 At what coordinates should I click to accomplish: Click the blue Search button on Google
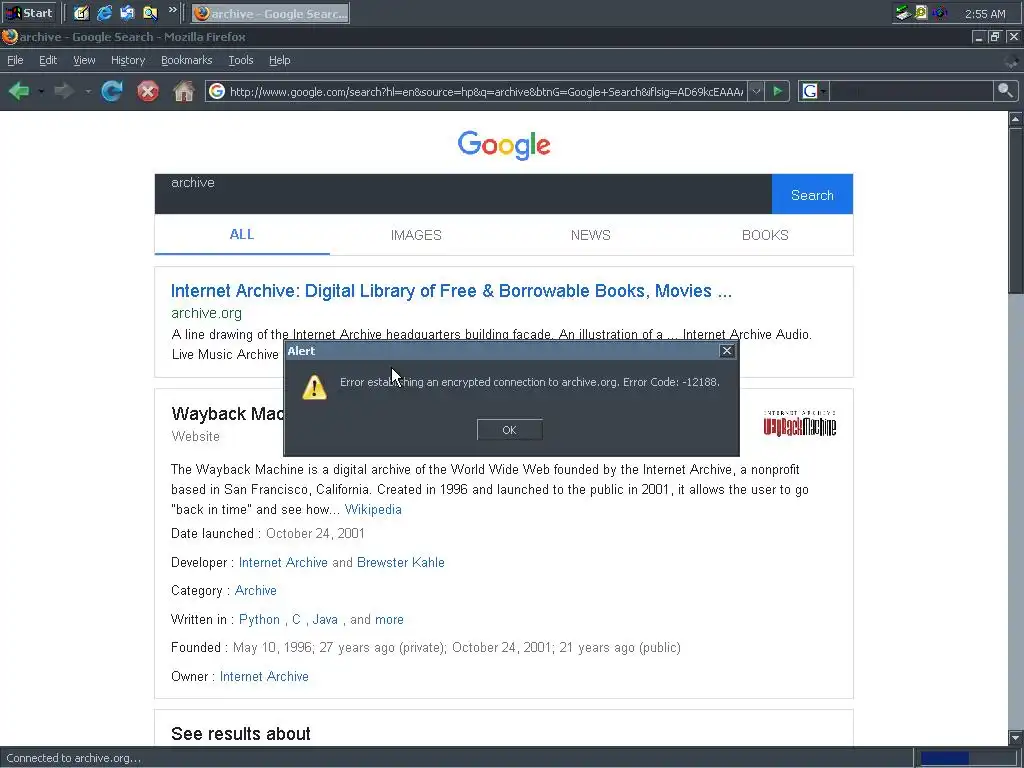(812, 194)
